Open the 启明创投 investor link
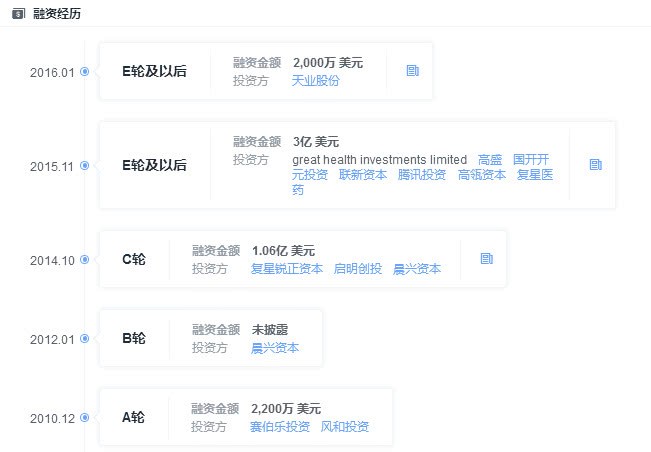651x452 pixels. coord(358,268)
